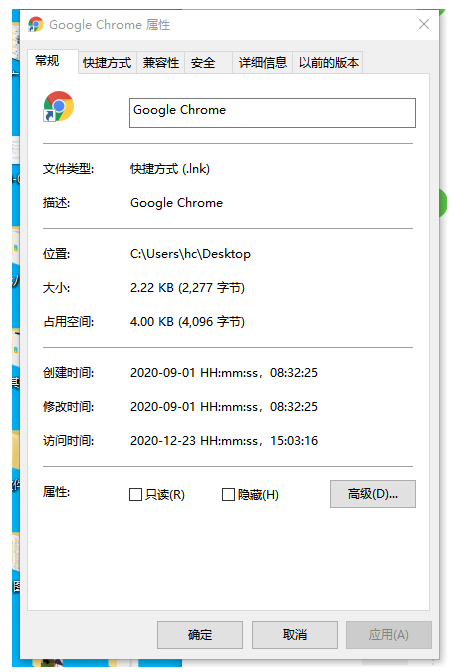
Task: Click the 大小: label
Action: tap(56, 288)
